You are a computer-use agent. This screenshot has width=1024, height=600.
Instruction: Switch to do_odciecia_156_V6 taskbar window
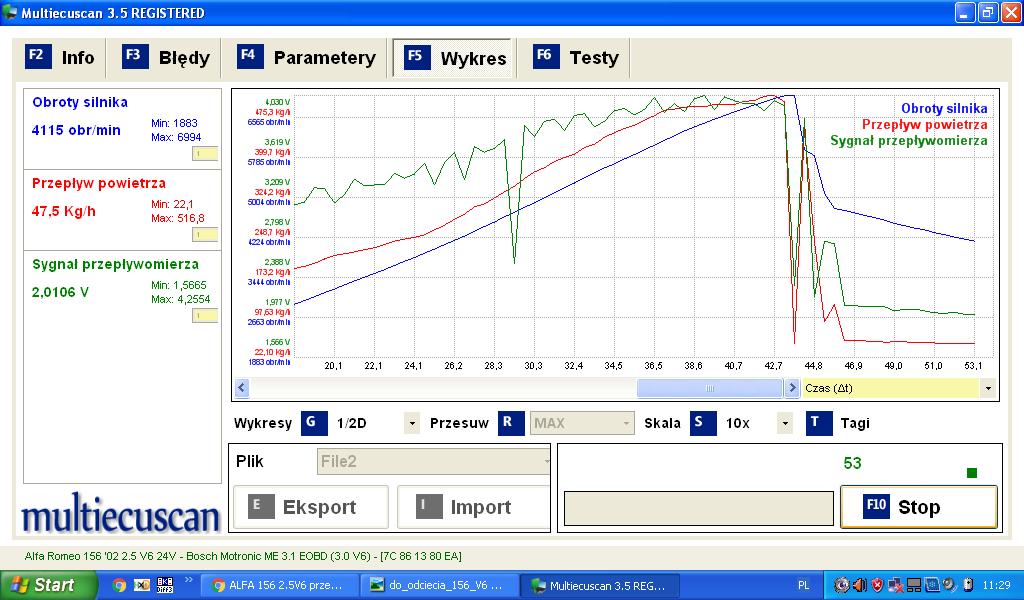tap(440, 586)
